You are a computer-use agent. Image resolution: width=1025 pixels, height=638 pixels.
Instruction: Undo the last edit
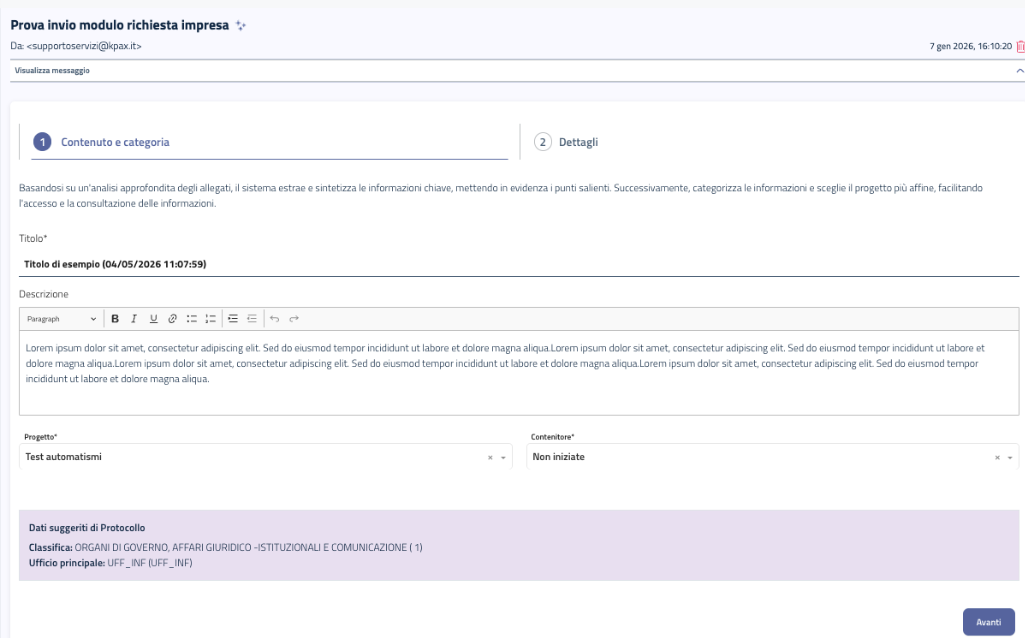275,319
